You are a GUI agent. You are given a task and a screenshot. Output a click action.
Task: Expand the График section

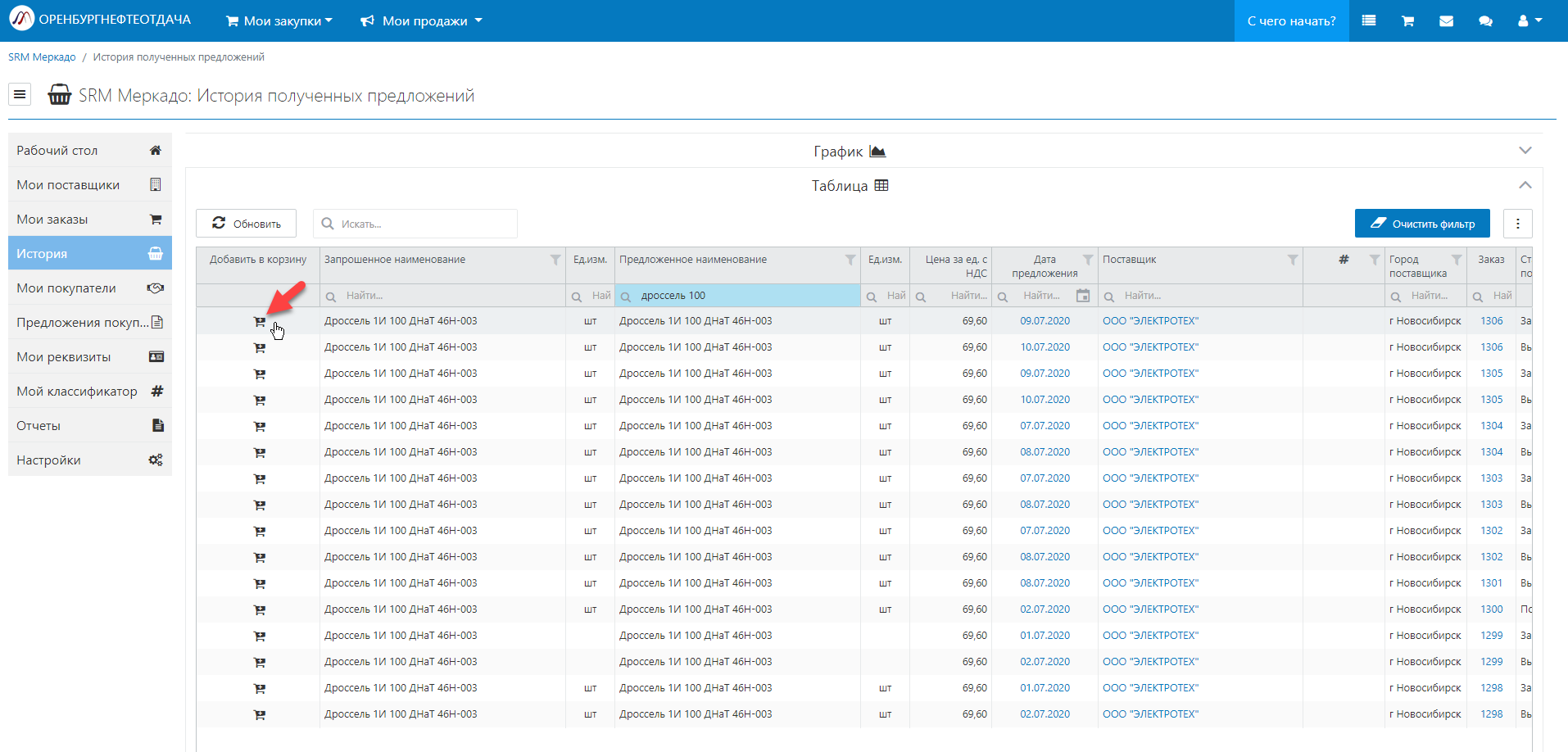[1525, 151]
